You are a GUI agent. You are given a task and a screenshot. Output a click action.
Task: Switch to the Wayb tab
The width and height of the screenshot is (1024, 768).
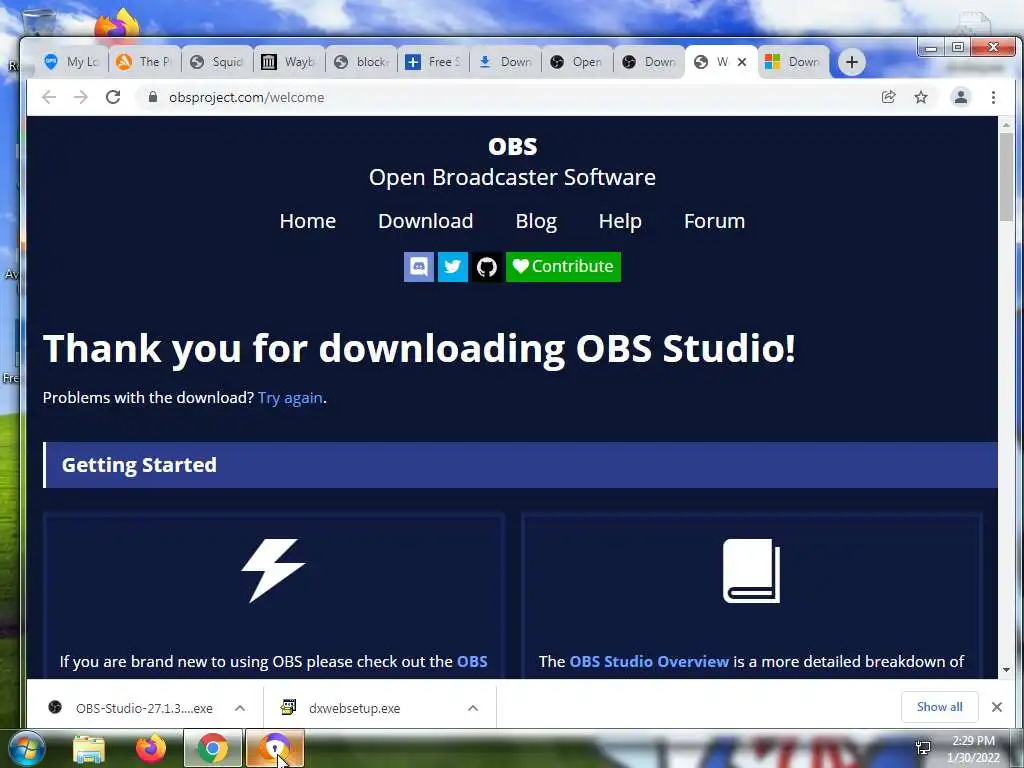(x=288, y=62)
